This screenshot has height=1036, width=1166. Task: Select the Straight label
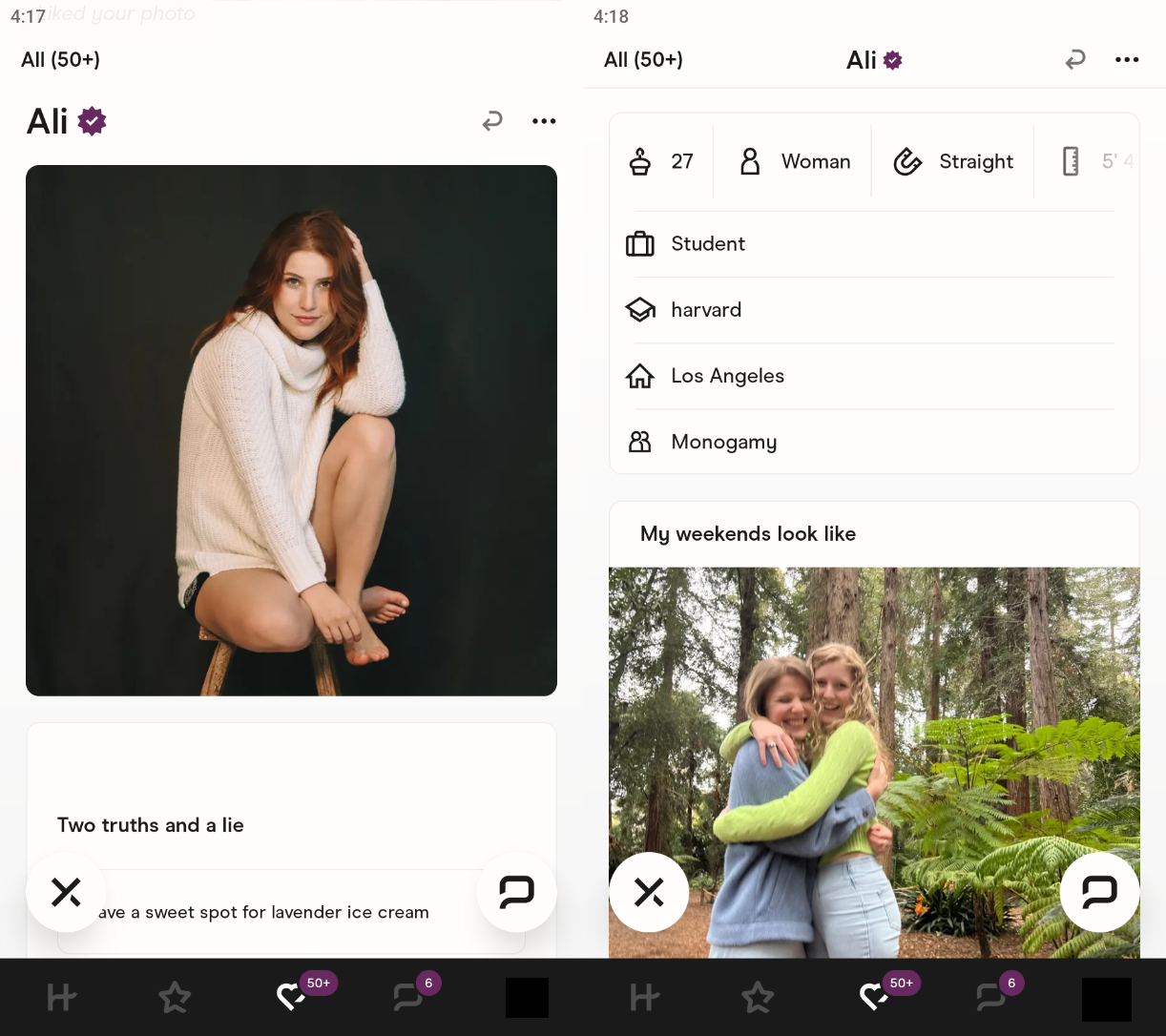click(x=976, y=161)
